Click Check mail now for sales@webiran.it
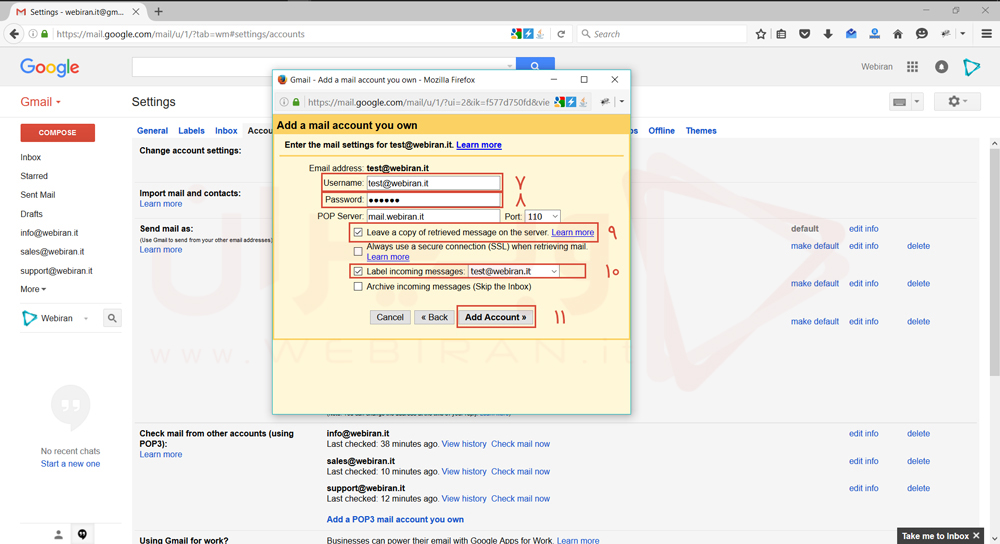 pos(520,471)
